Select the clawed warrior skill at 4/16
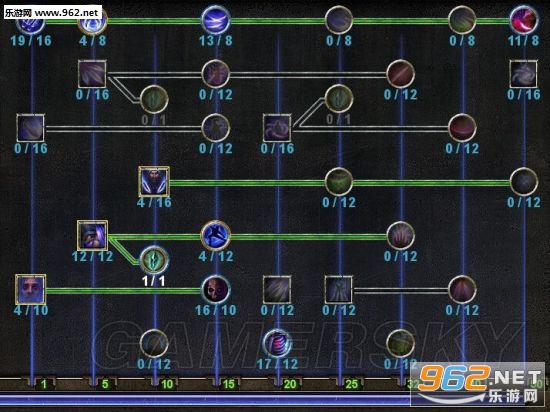This screenshot has height=412, width=550. coord(154,182)
